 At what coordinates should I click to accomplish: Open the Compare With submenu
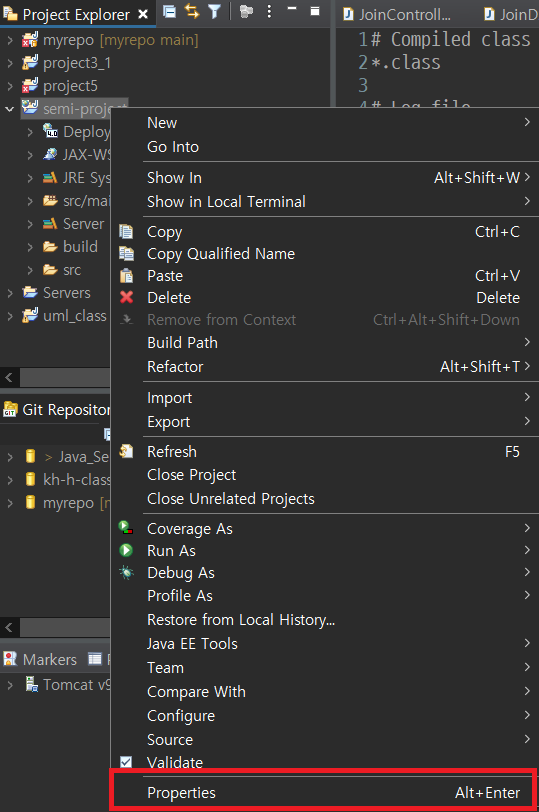pyautogui.click(x=325, y=691)
